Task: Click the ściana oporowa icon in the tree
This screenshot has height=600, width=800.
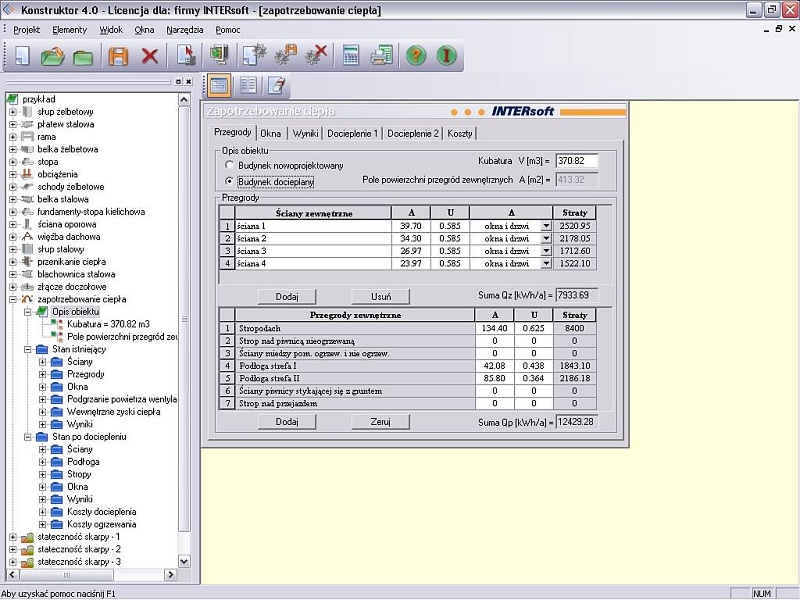Action: tap(27, 224)
